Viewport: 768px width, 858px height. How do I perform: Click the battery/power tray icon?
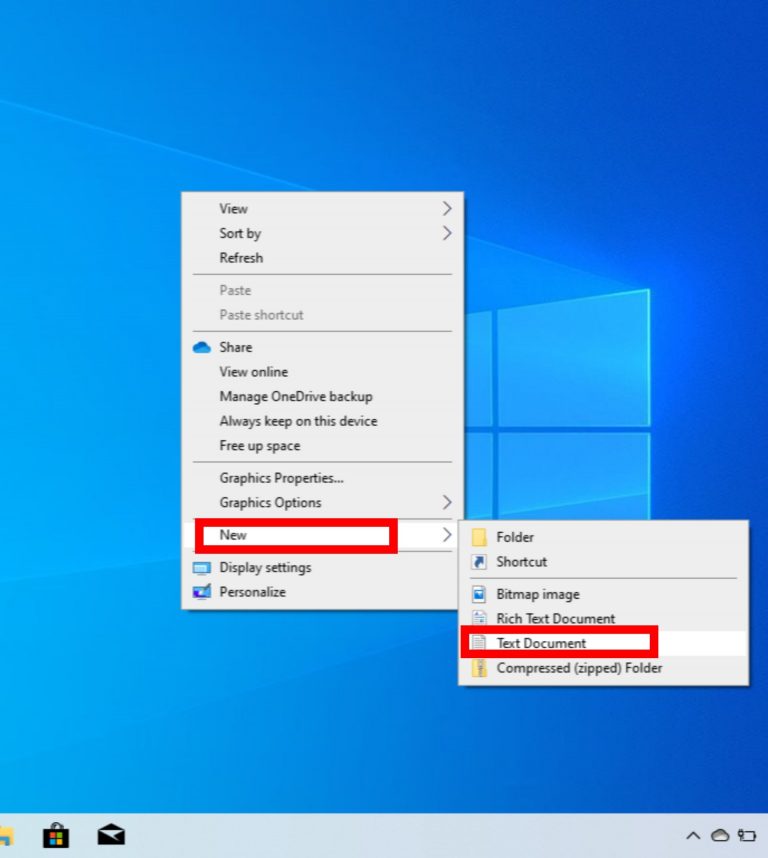click(747, 836)
